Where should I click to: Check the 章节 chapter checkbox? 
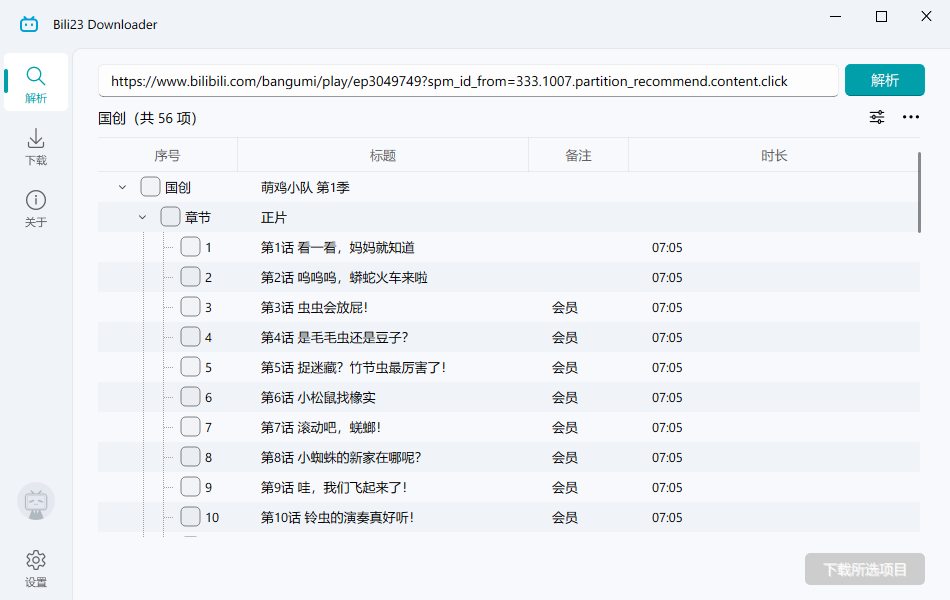(x=168, y=216)
